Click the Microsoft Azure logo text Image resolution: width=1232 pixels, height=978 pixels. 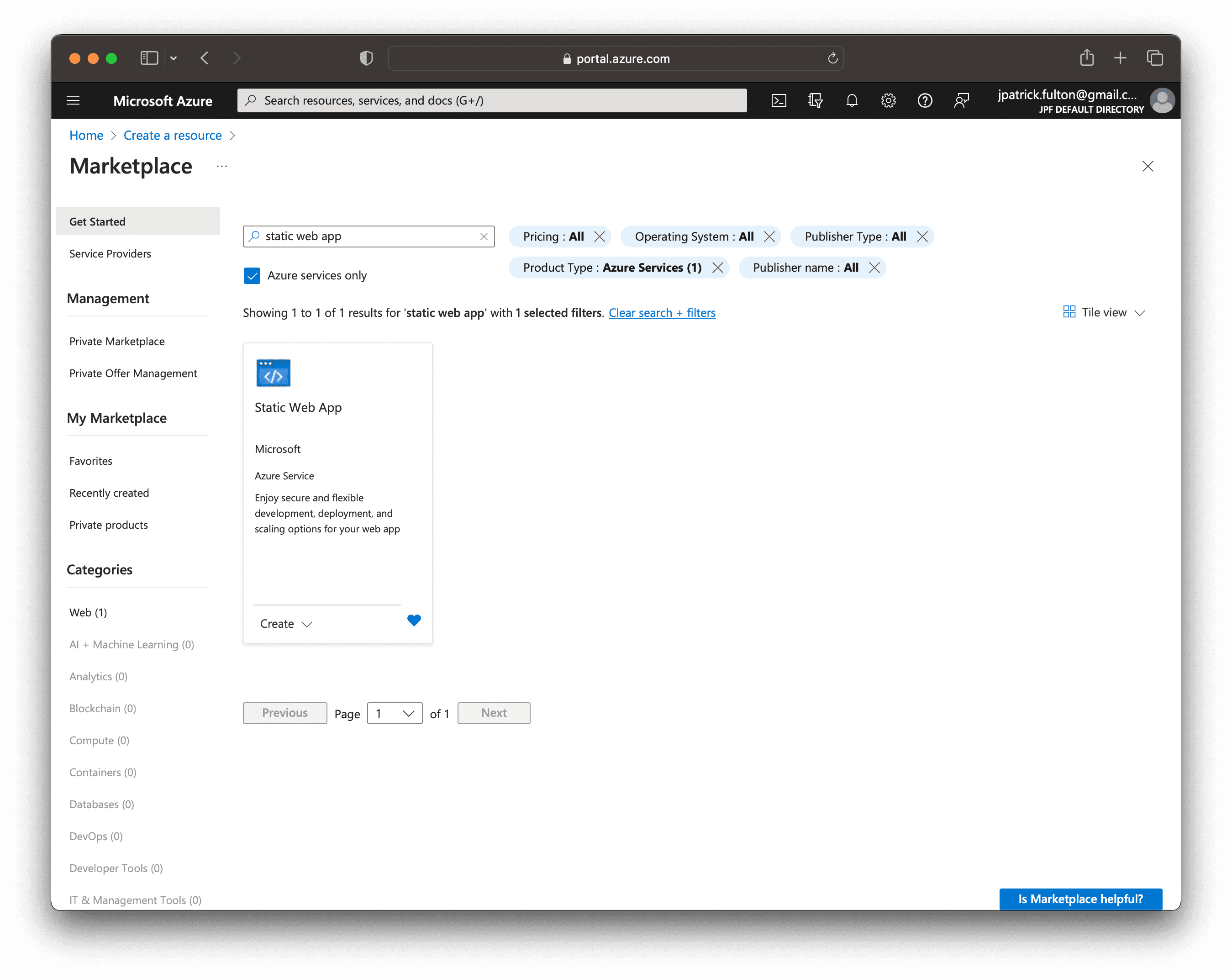click(162, 100)
